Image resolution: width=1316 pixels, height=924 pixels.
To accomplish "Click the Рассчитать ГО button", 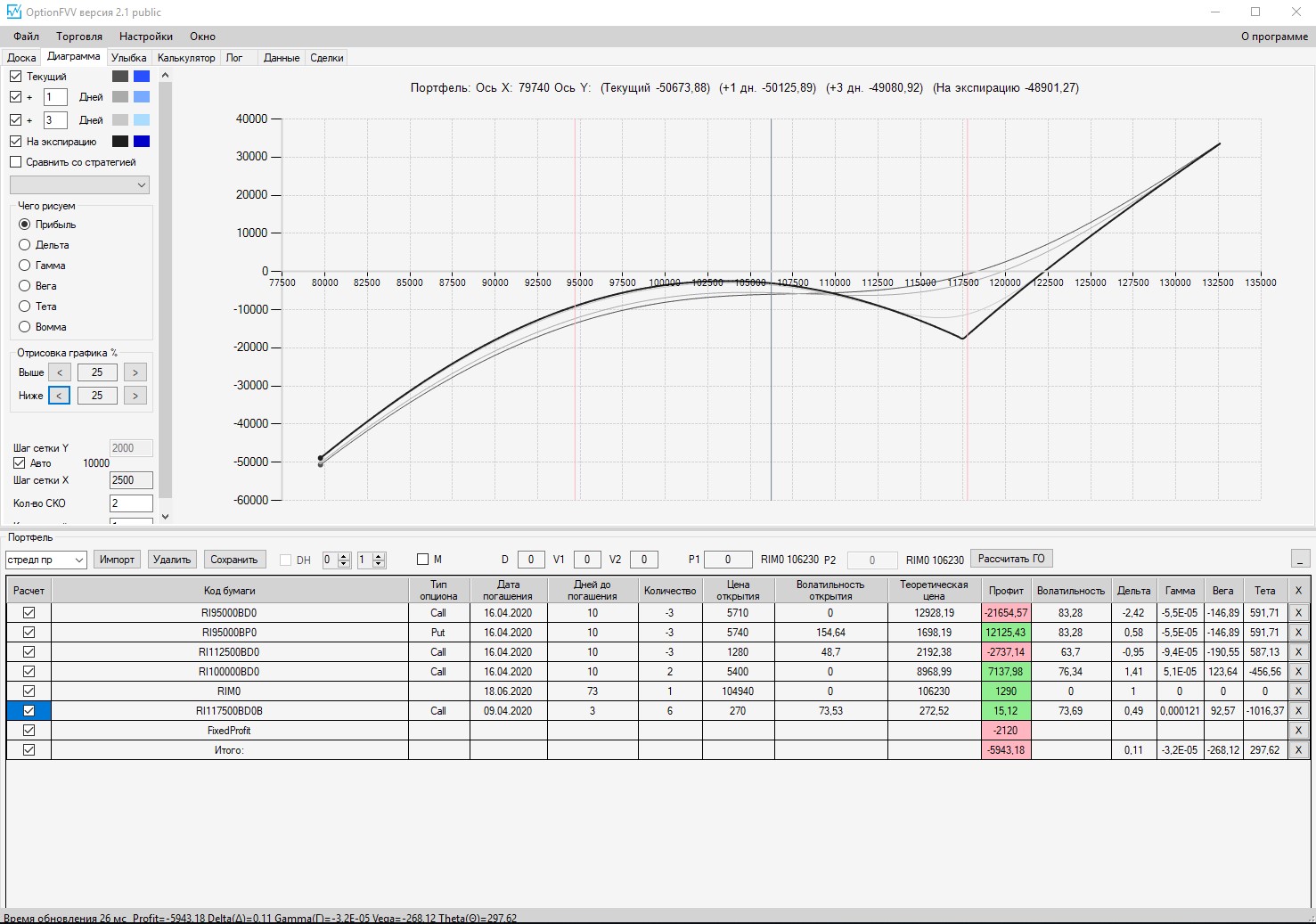I will [x=1011, y=559].
